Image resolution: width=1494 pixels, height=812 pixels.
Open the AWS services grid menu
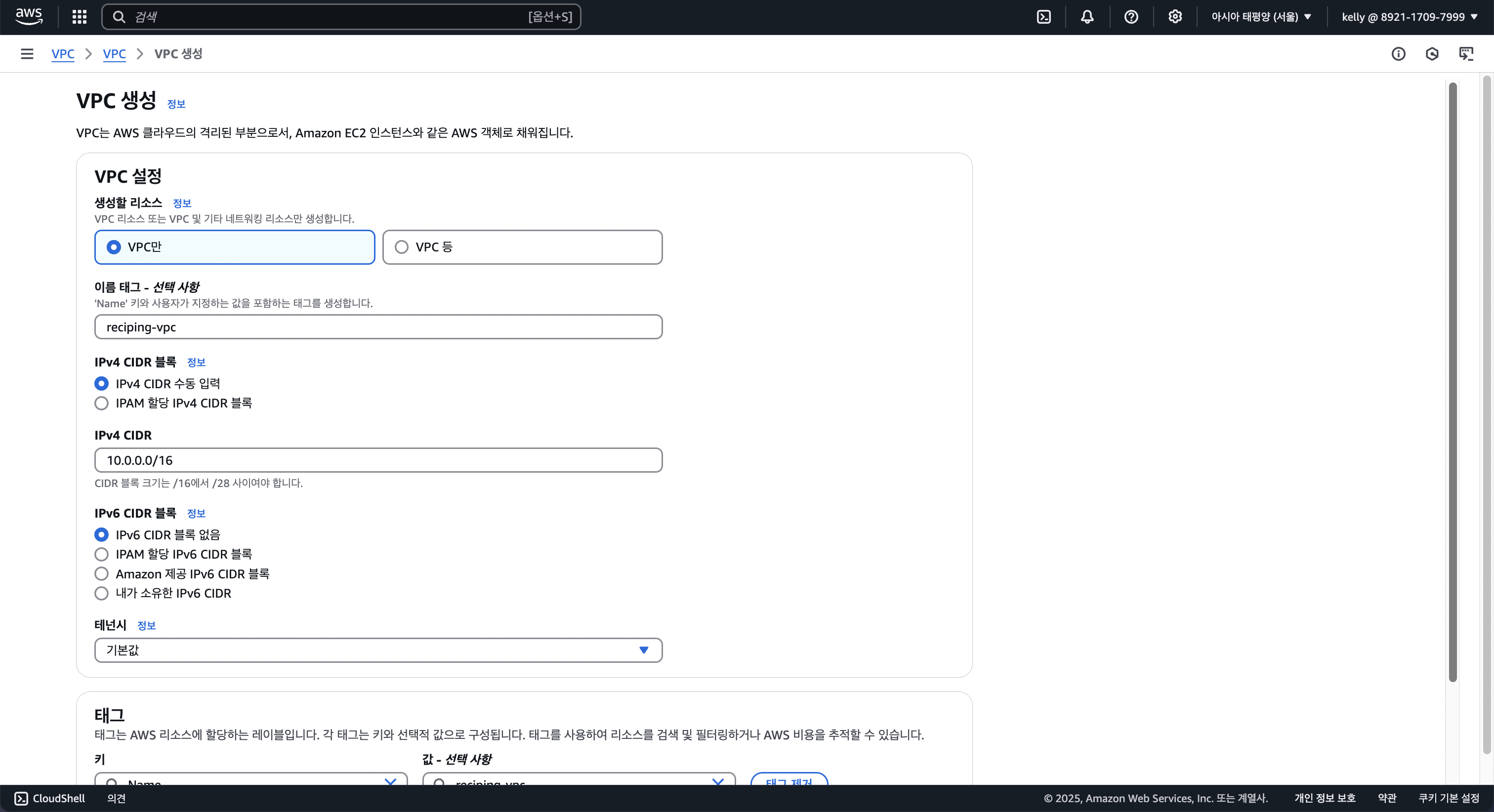click(x=80, y=17)
